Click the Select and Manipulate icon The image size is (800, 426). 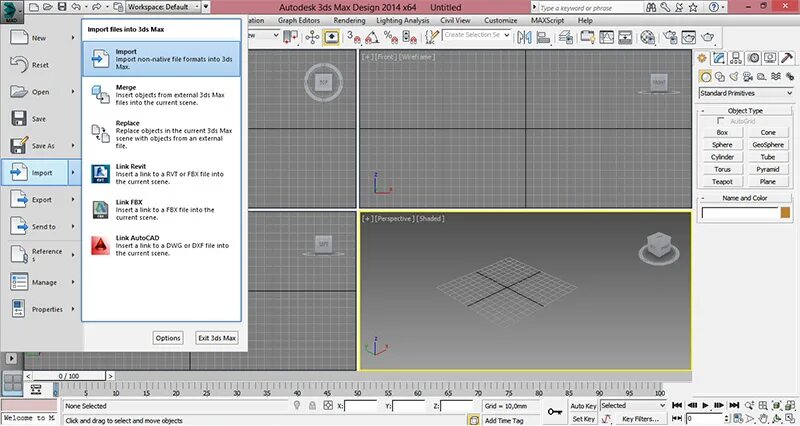pos(312,37)
